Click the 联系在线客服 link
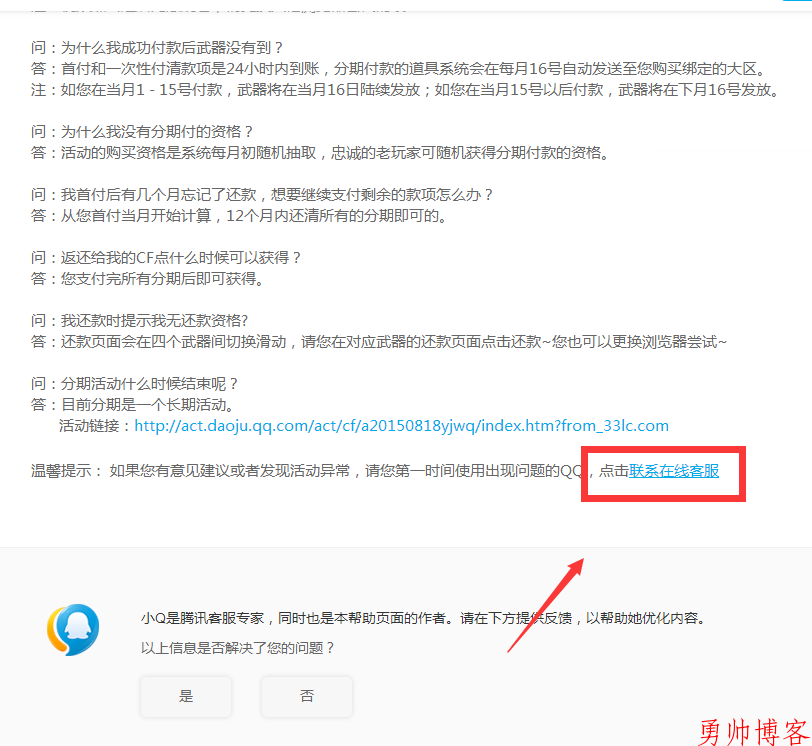 click(674, 471)
